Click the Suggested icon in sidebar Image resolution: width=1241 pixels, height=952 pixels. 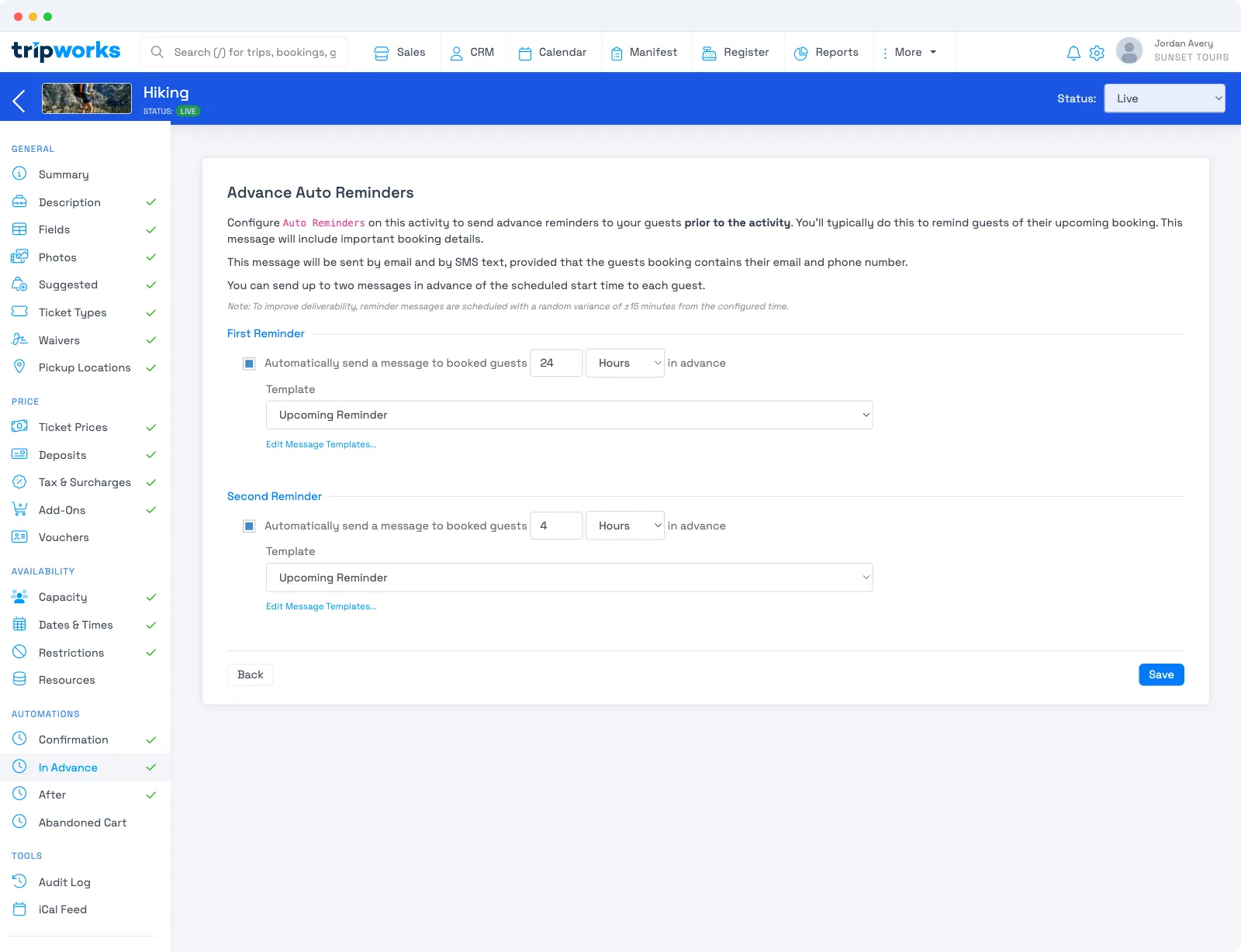click(x=19, y=284)
